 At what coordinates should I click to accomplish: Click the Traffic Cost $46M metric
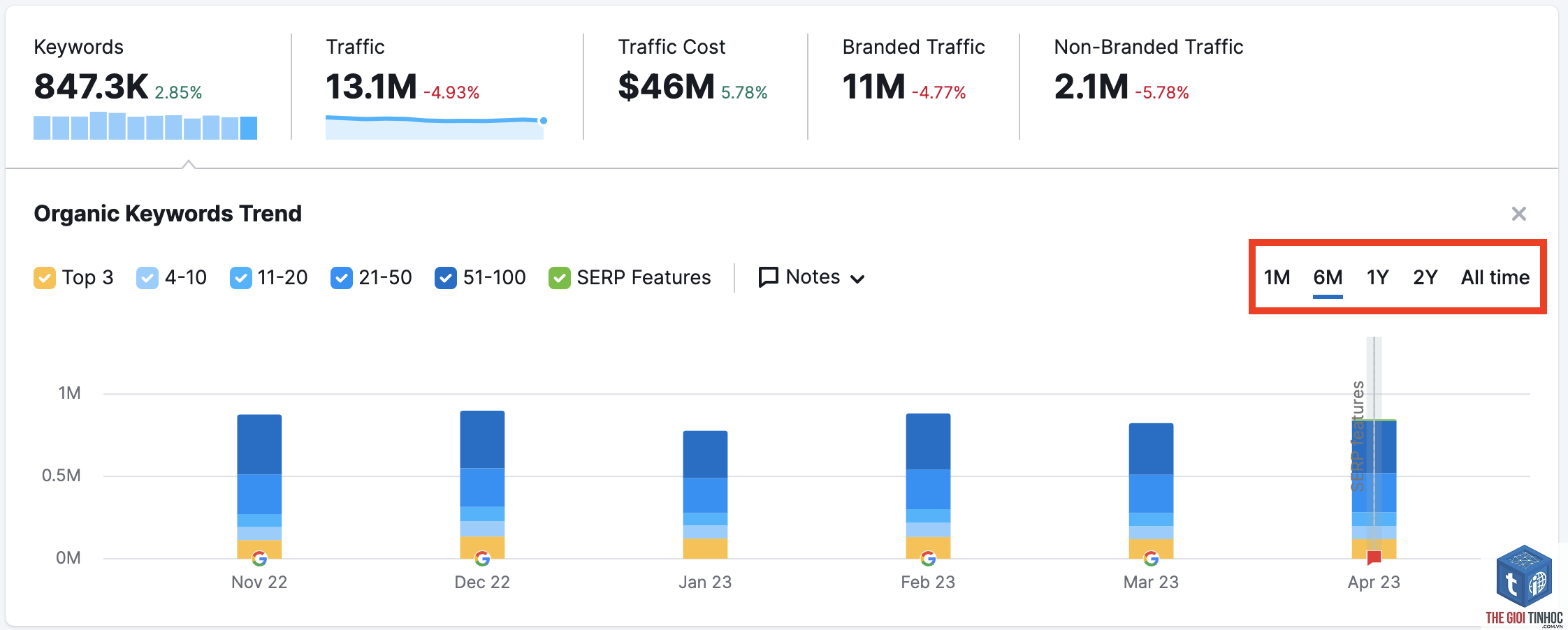click(667, 87)
